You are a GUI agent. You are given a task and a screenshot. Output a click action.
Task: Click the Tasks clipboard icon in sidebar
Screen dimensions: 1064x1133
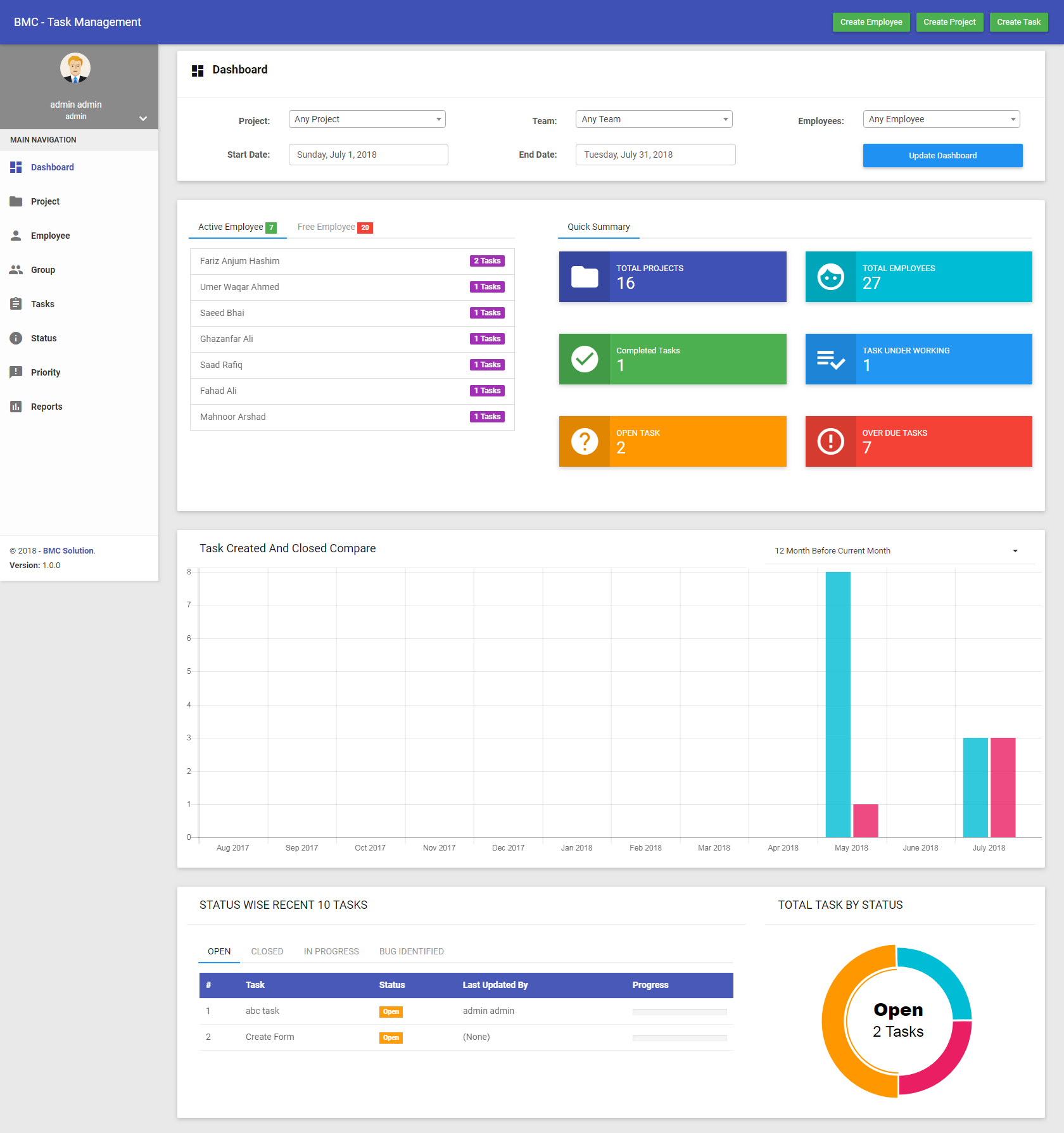point(16,304)
